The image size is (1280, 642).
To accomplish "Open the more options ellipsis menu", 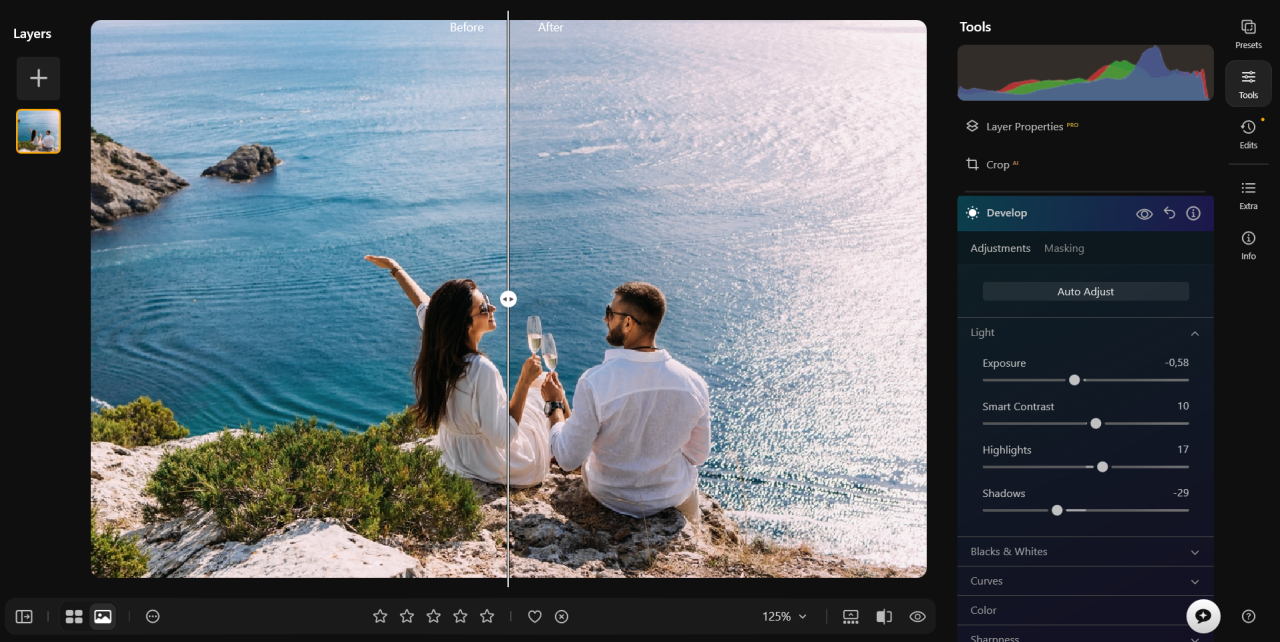I will click(152, 617).
